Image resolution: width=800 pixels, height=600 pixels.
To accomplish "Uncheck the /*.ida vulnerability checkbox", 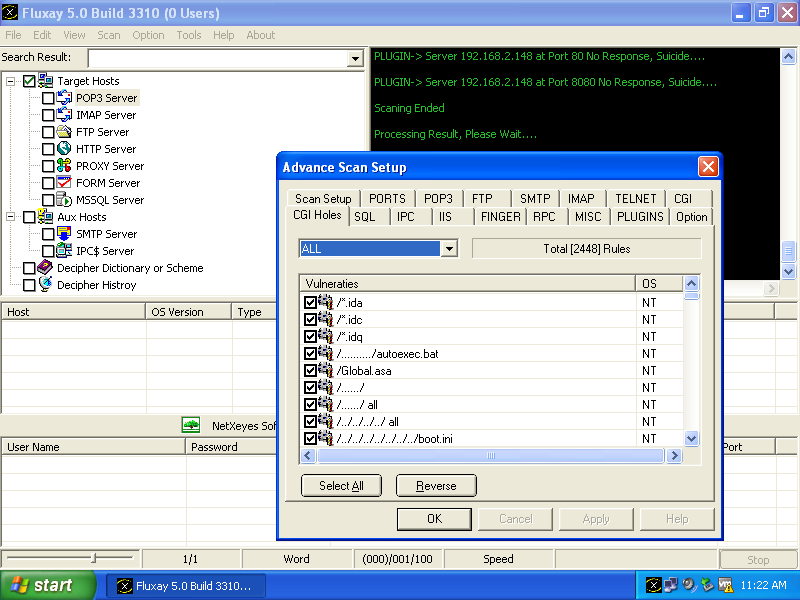I will tap(310, 303).
